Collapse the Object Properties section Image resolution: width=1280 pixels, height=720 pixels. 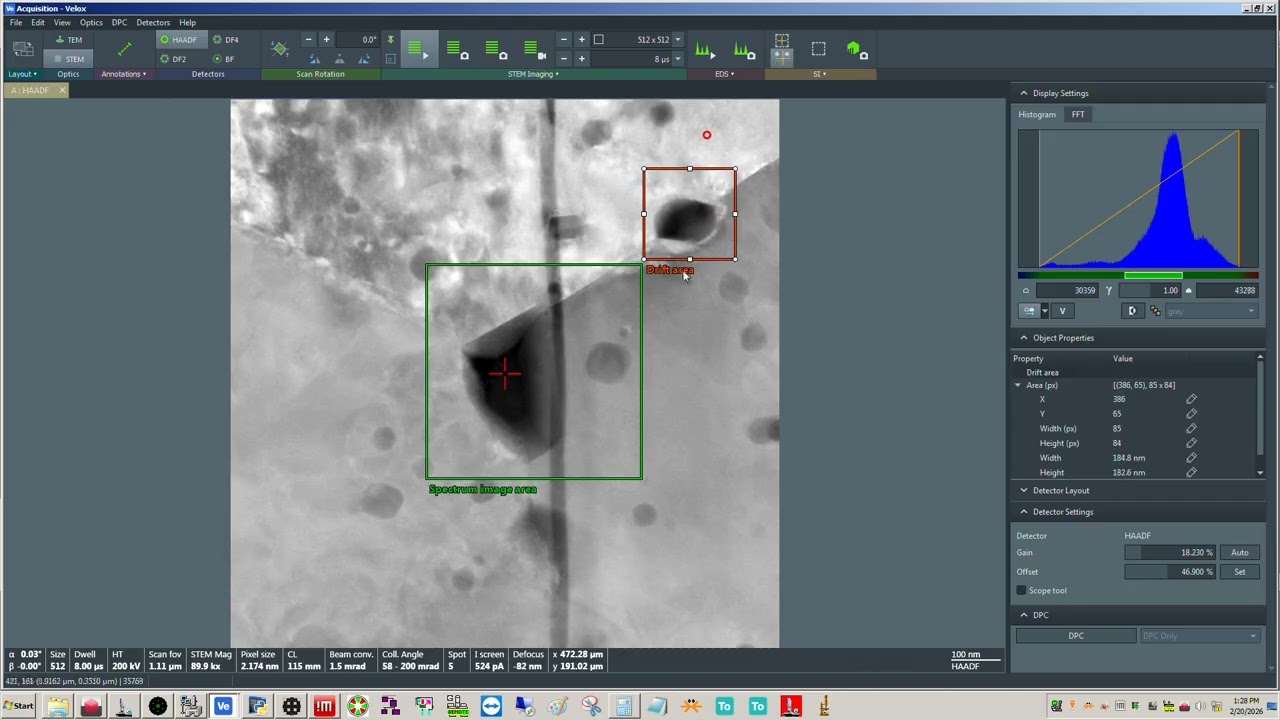click(x=1023, y=338)
